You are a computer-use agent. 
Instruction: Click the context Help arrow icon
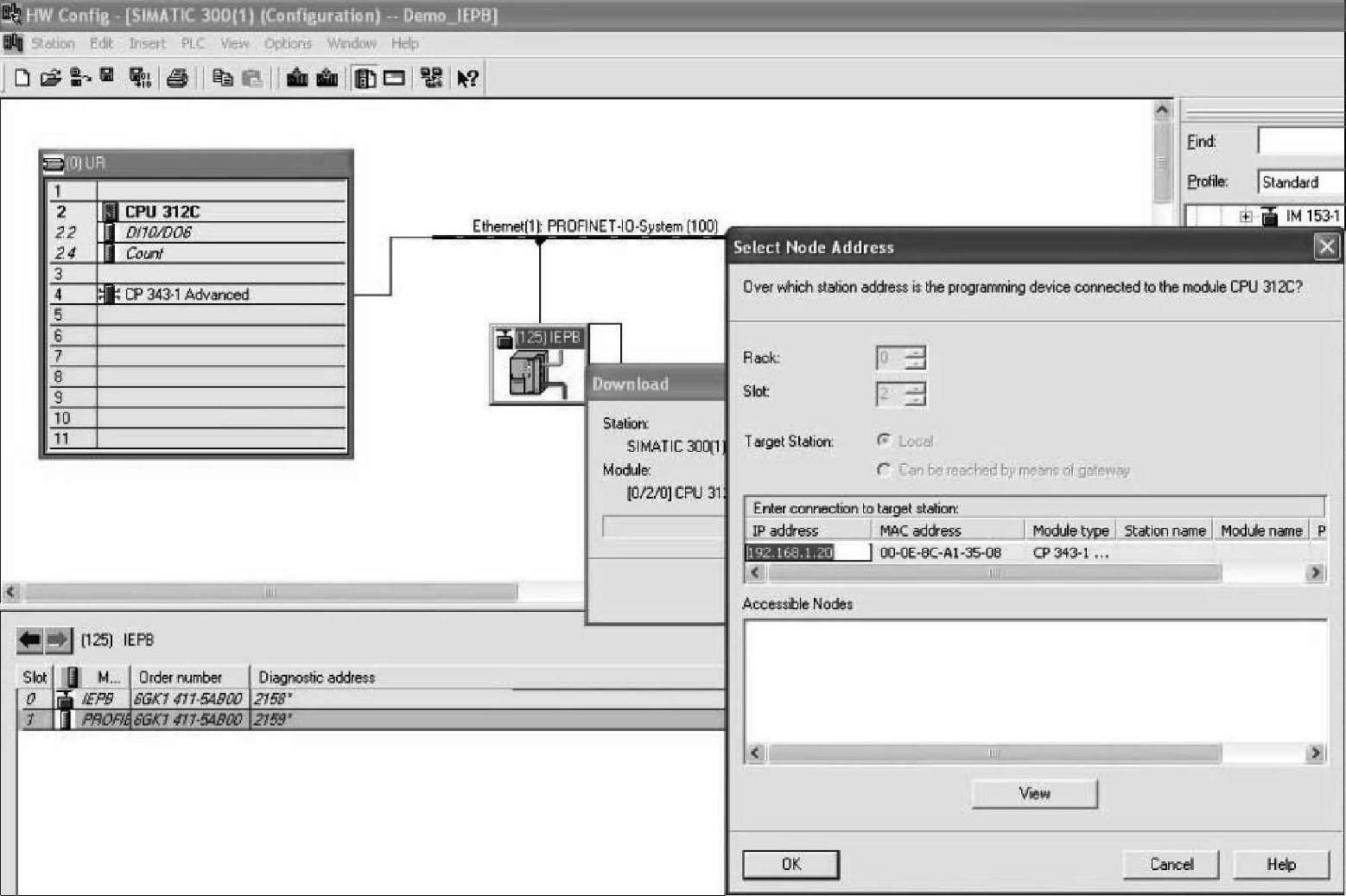point(467,79)
